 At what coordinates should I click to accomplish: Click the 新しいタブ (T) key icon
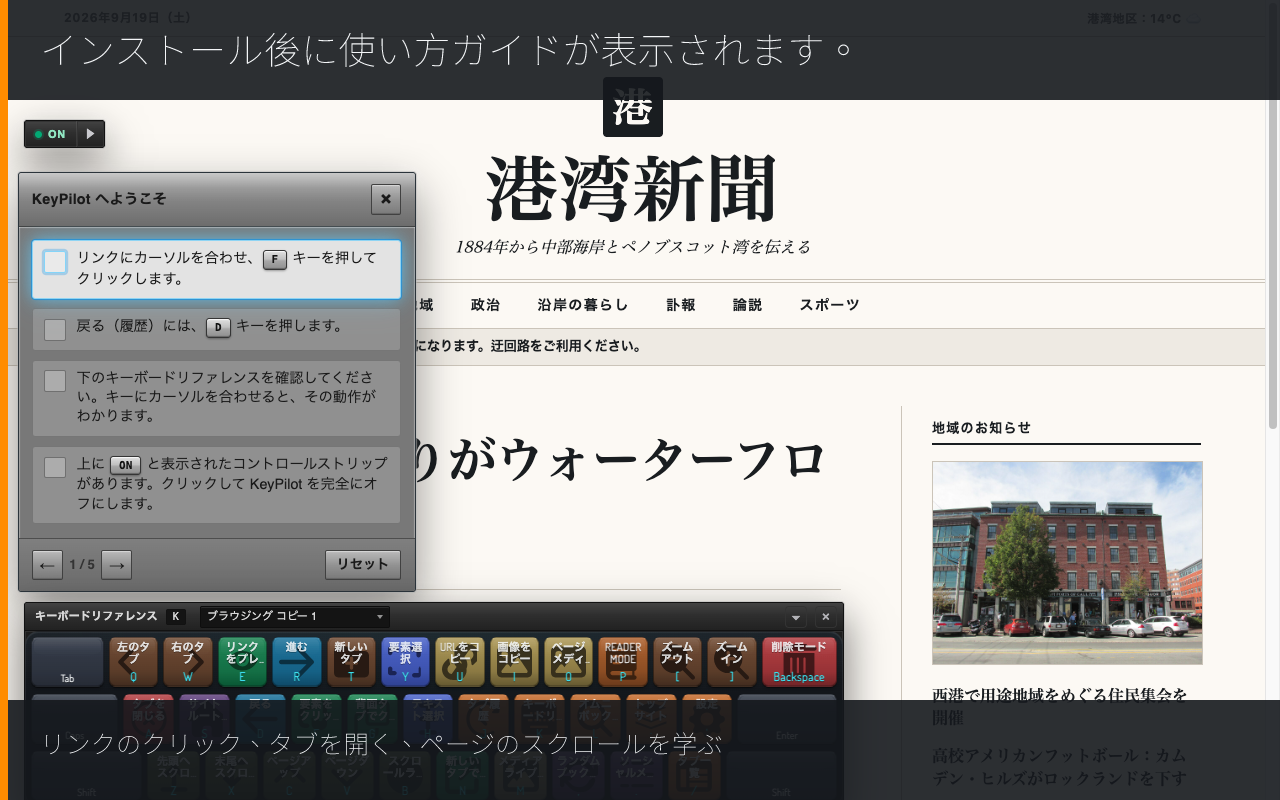tap(351, 662)
